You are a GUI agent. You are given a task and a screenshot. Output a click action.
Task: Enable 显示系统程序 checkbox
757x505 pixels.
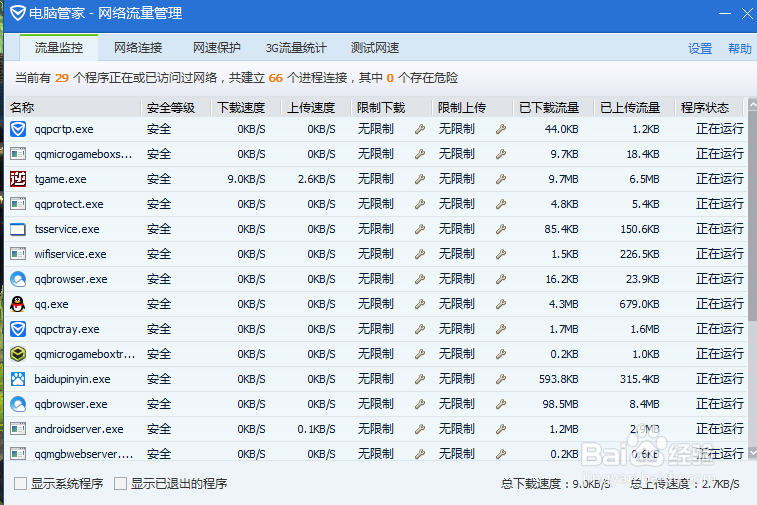(20, 483)
